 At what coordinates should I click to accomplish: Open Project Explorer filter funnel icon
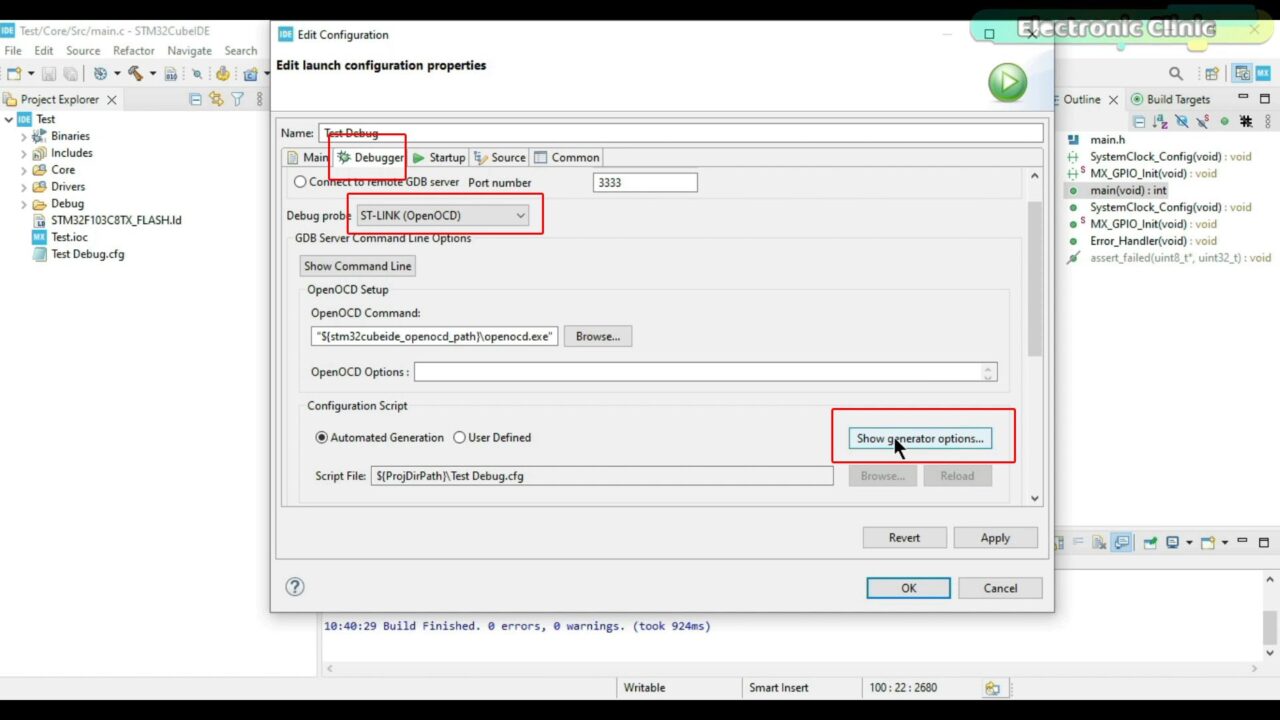[x=237, y=99]
